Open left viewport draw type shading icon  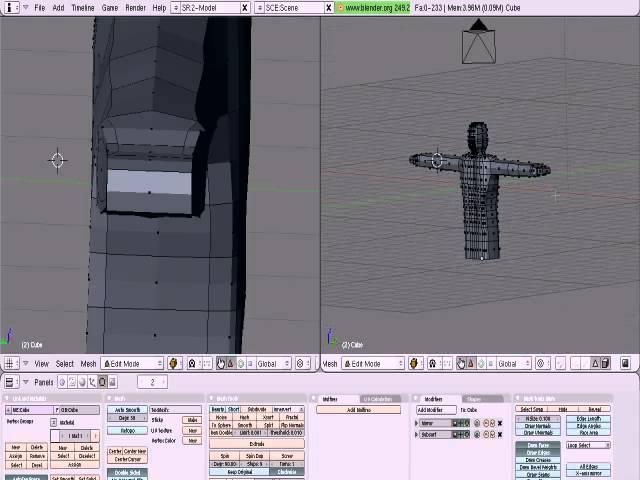[173, 363]
